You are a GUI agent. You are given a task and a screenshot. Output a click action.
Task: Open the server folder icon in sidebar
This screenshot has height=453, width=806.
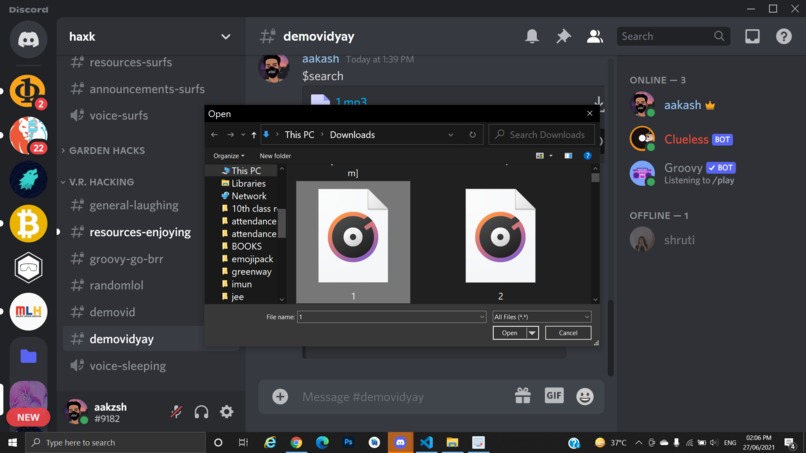[x=28, y=356]
